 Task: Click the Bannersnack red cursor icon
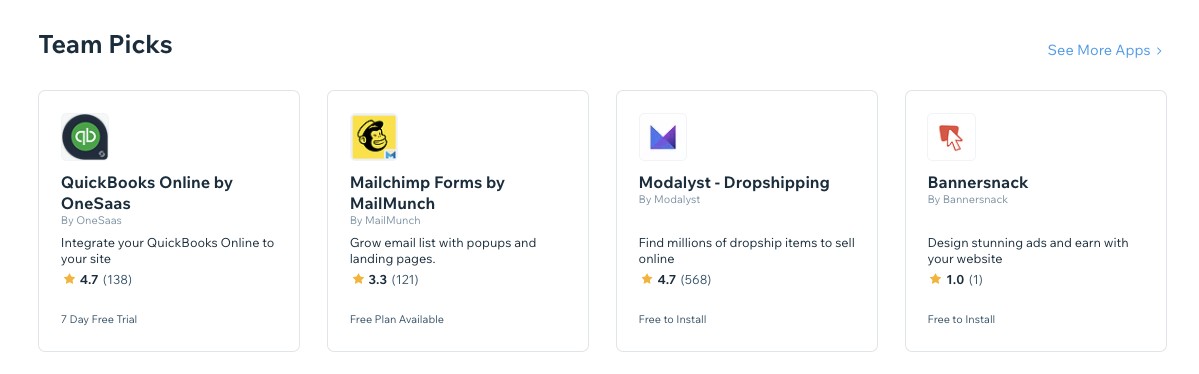point(951,137)
